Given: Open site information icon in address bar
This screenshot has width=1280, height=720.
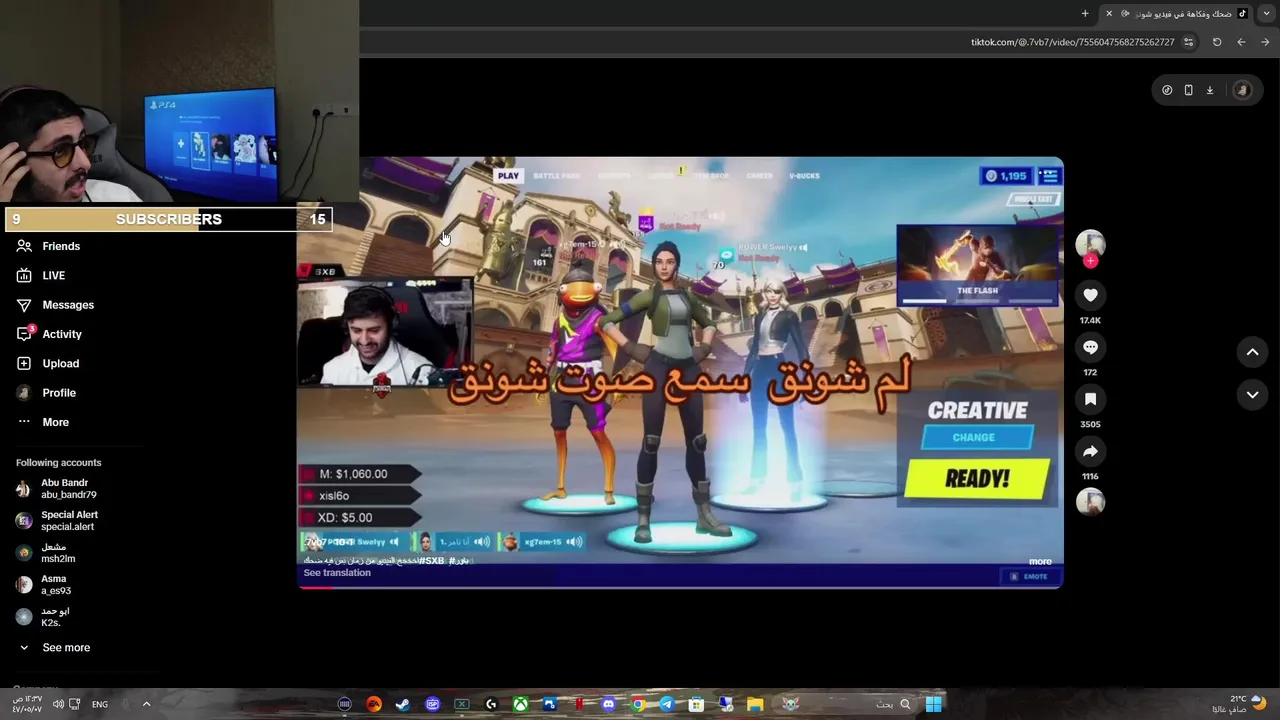Looking at the screenshot, I should 1188,42.
